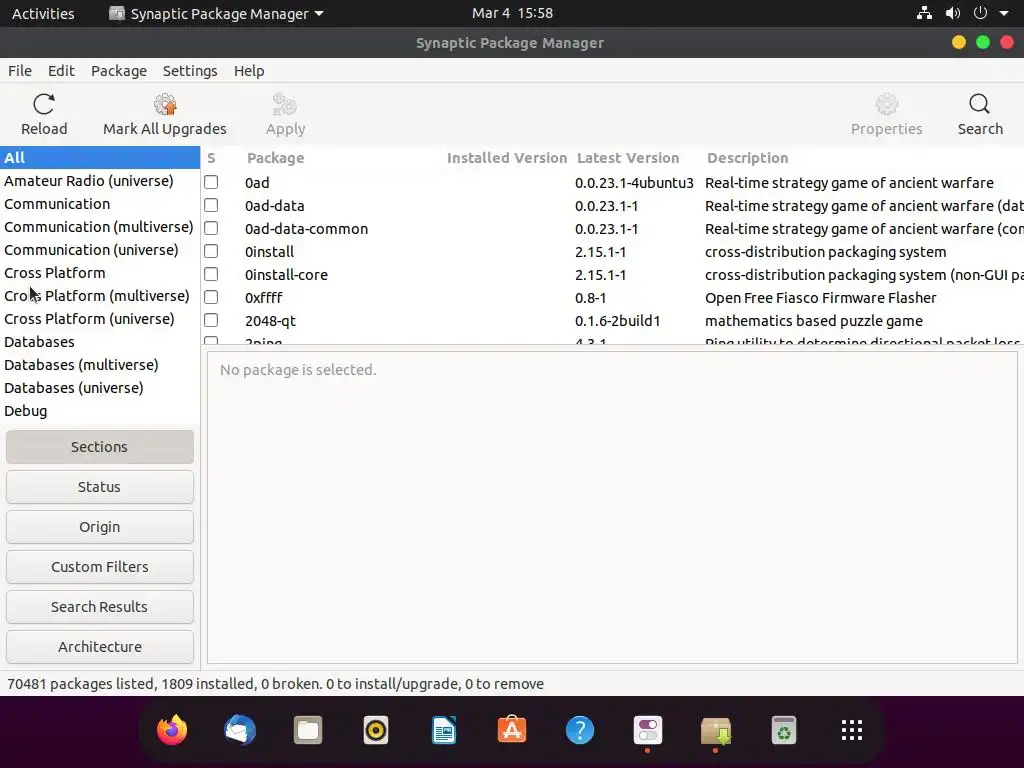Mark checkbox for 0ad package
1024x768 pixels.
[211, 182]
